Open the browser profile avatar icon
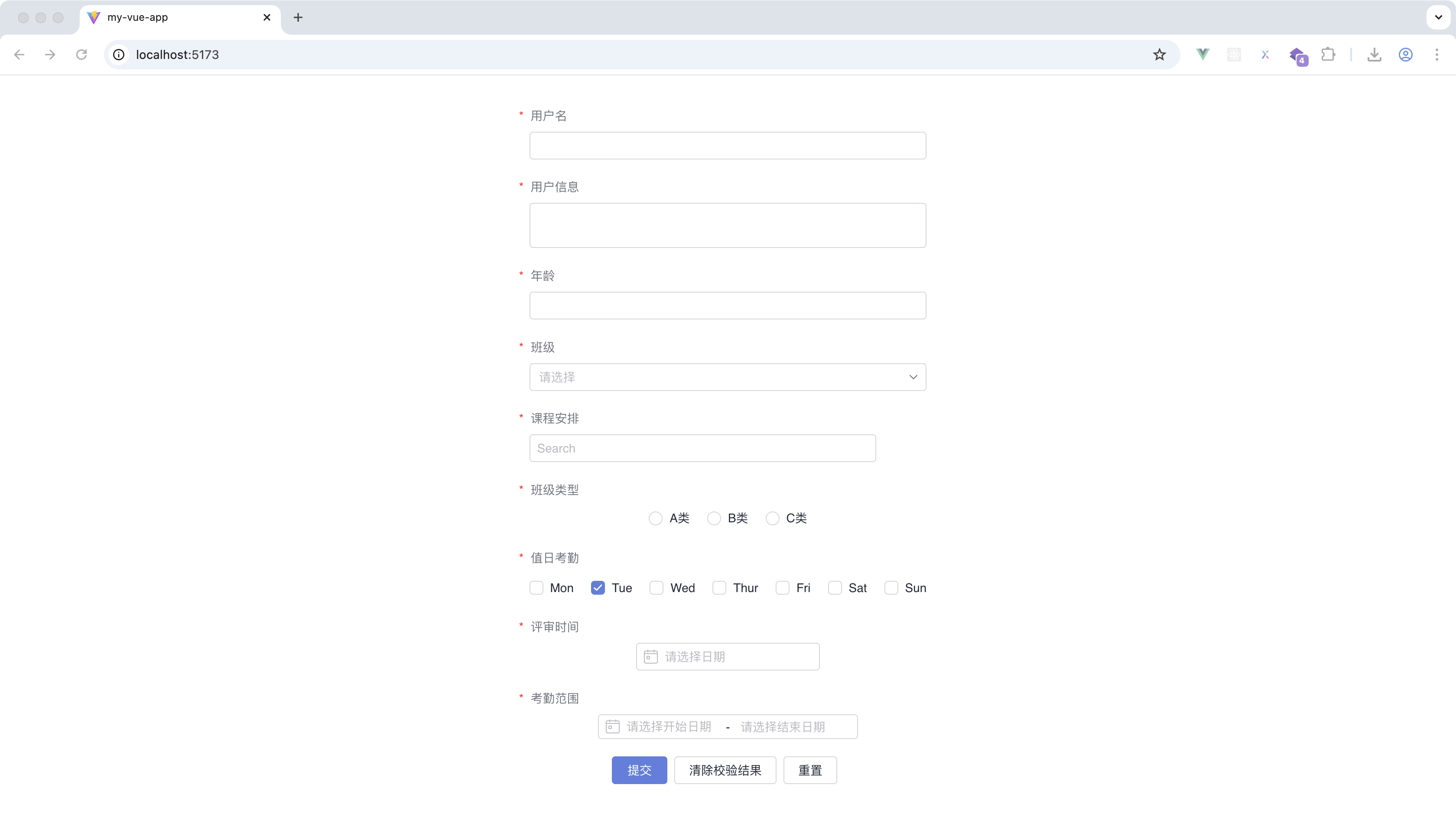 click(x=1406, y=54)
